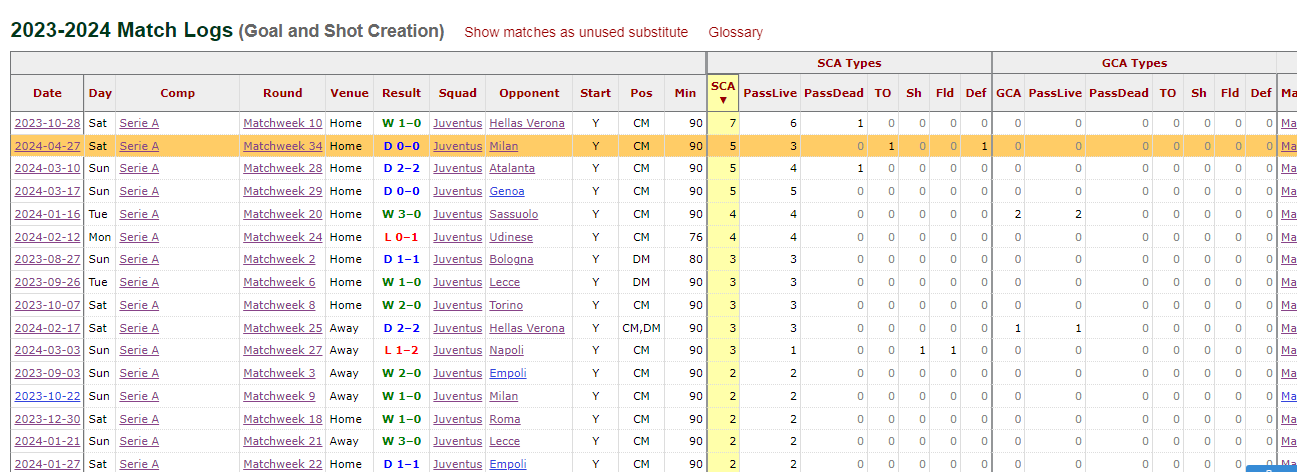Click the Result column header
The width and height of the screenshot is (1297, 472).
pos(401,93)
